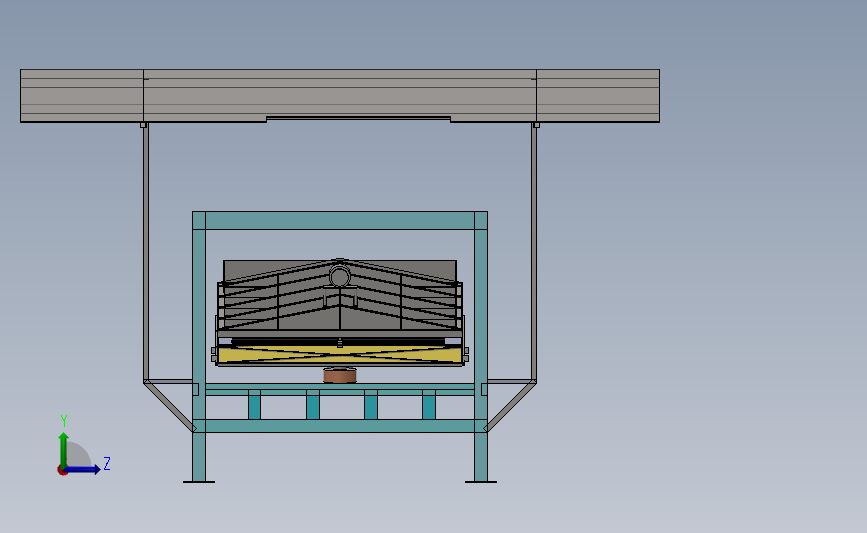Select the right diagonal brace
Image resolution: width=867 pixels, height=533 pixels.
510,406
